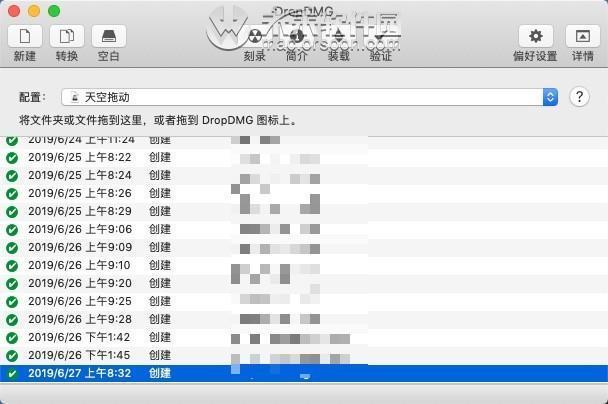Select log row 2019/6/26 上午9:28
Screen dimensions: 608x404
304,319
